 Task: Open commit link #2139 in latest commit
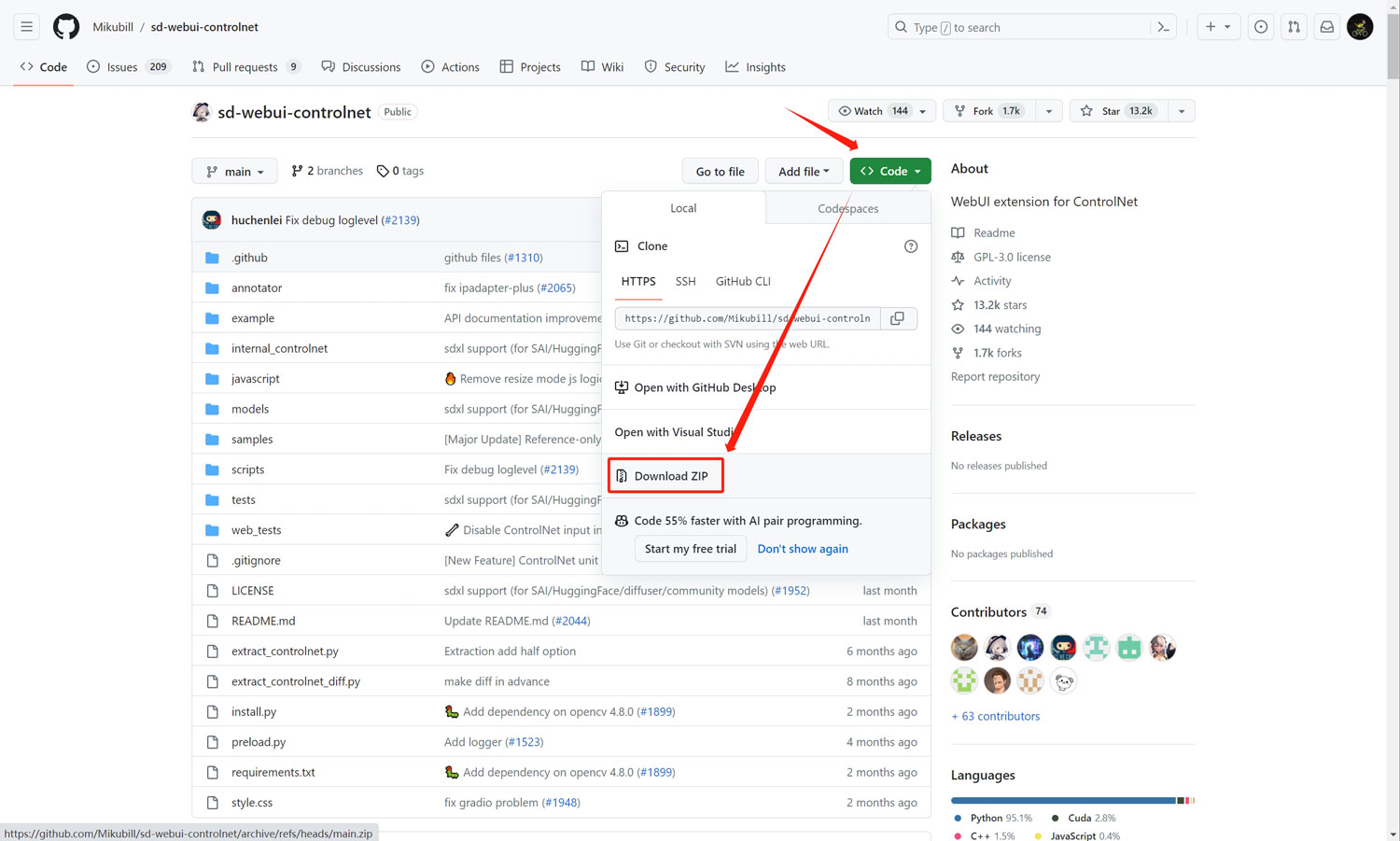click(400, 220)
